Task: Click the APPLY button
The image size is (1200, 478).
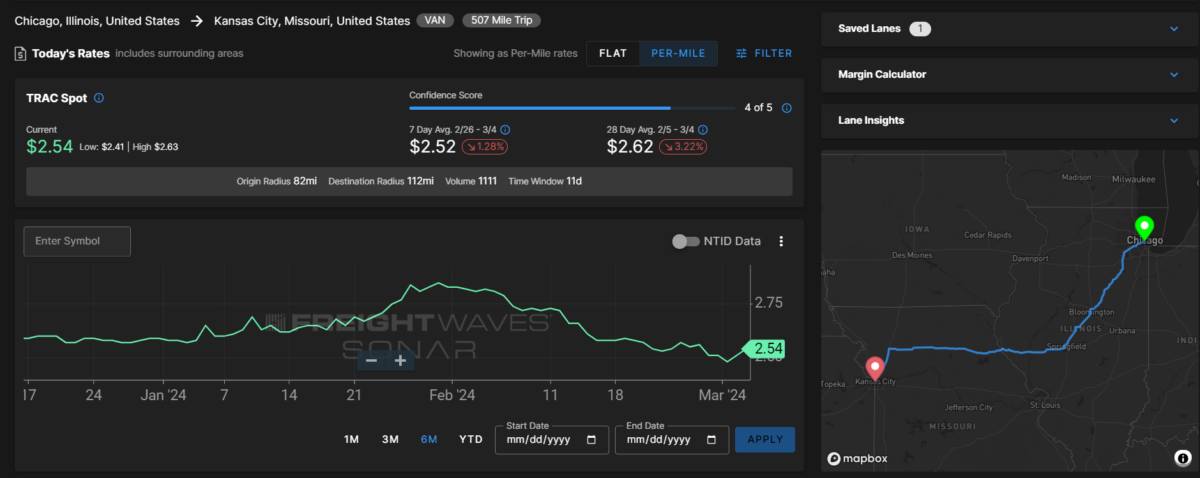Action: point(765,440)
